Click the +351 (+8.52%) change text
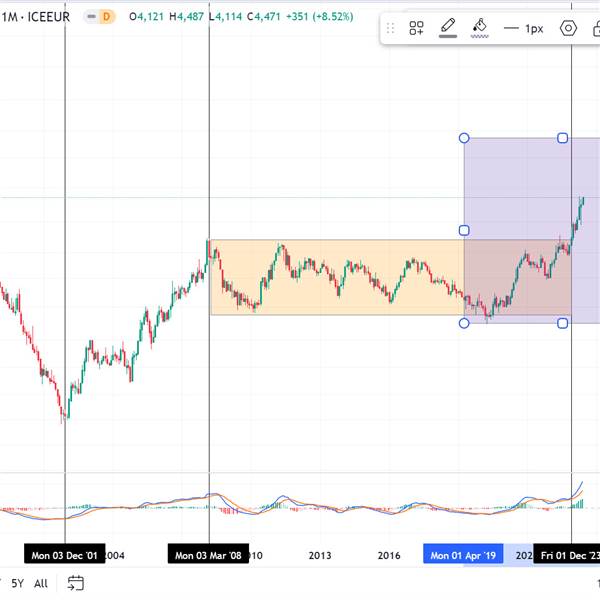 pos(320,17)
